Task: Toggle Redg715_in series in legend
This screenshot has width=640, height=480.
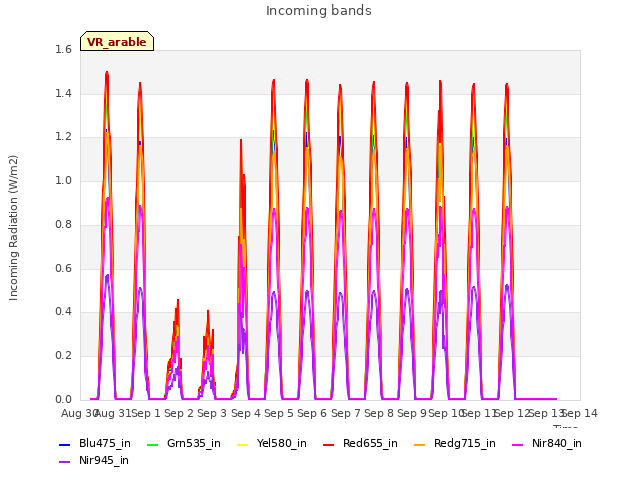Action: [x=455, y=443]
